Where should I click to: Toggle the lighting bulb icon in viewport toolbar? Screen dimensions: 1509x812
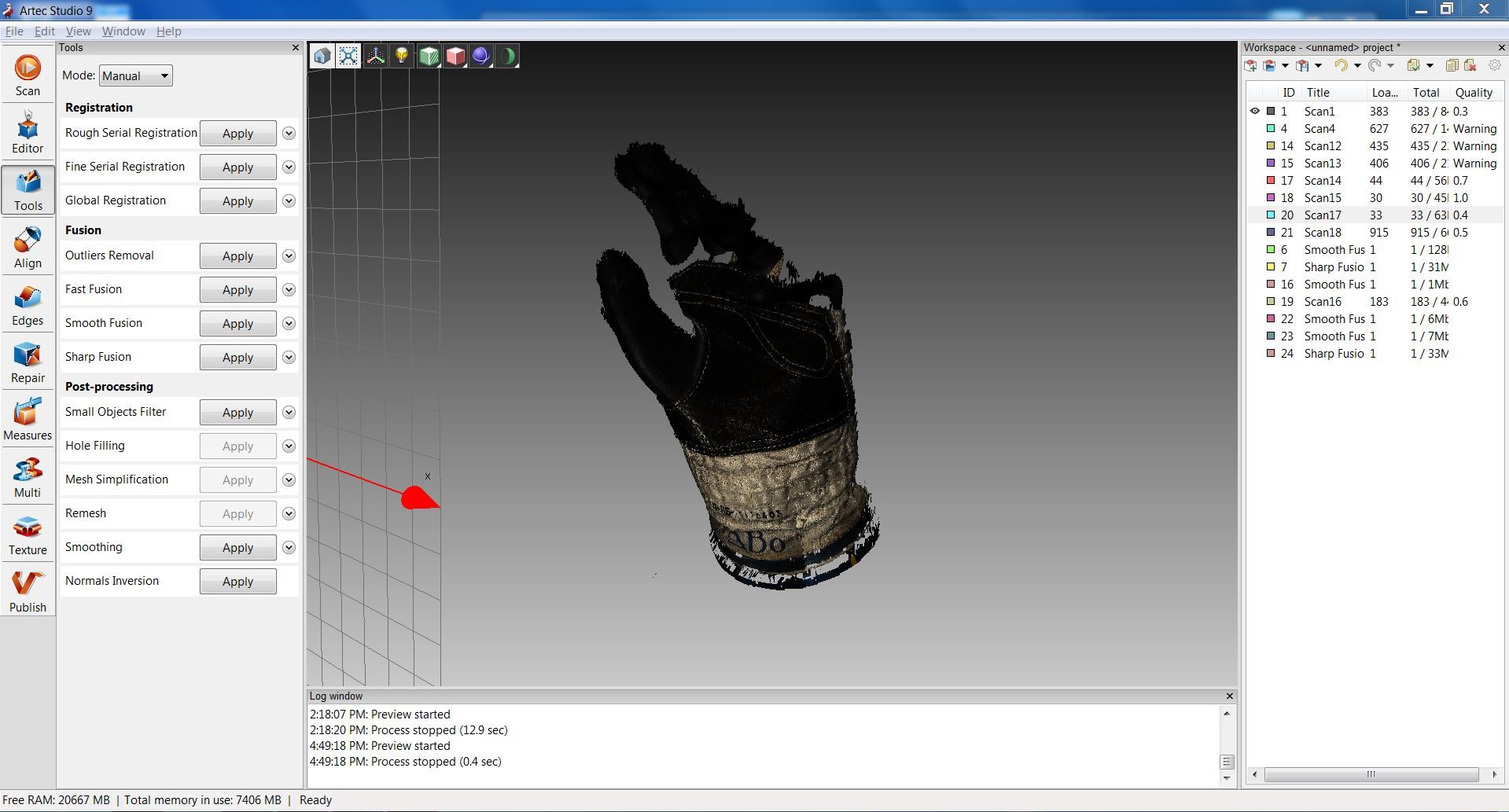point(403,55)
